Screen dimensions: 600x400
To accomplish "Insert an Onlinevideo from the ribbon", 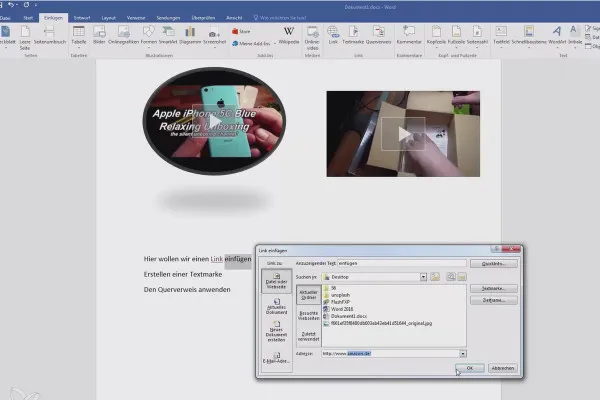I will click(x=312, y=38).
